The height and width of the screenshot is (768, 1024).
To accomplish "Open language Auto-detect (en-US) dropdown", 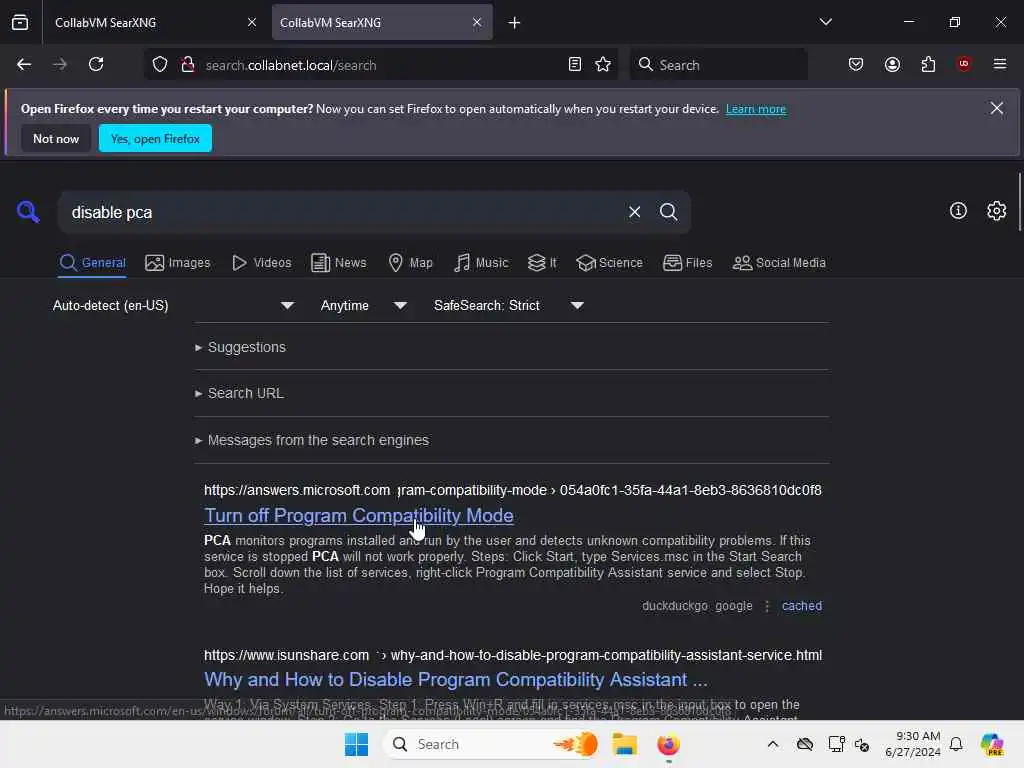I will (x=173, y=306).
